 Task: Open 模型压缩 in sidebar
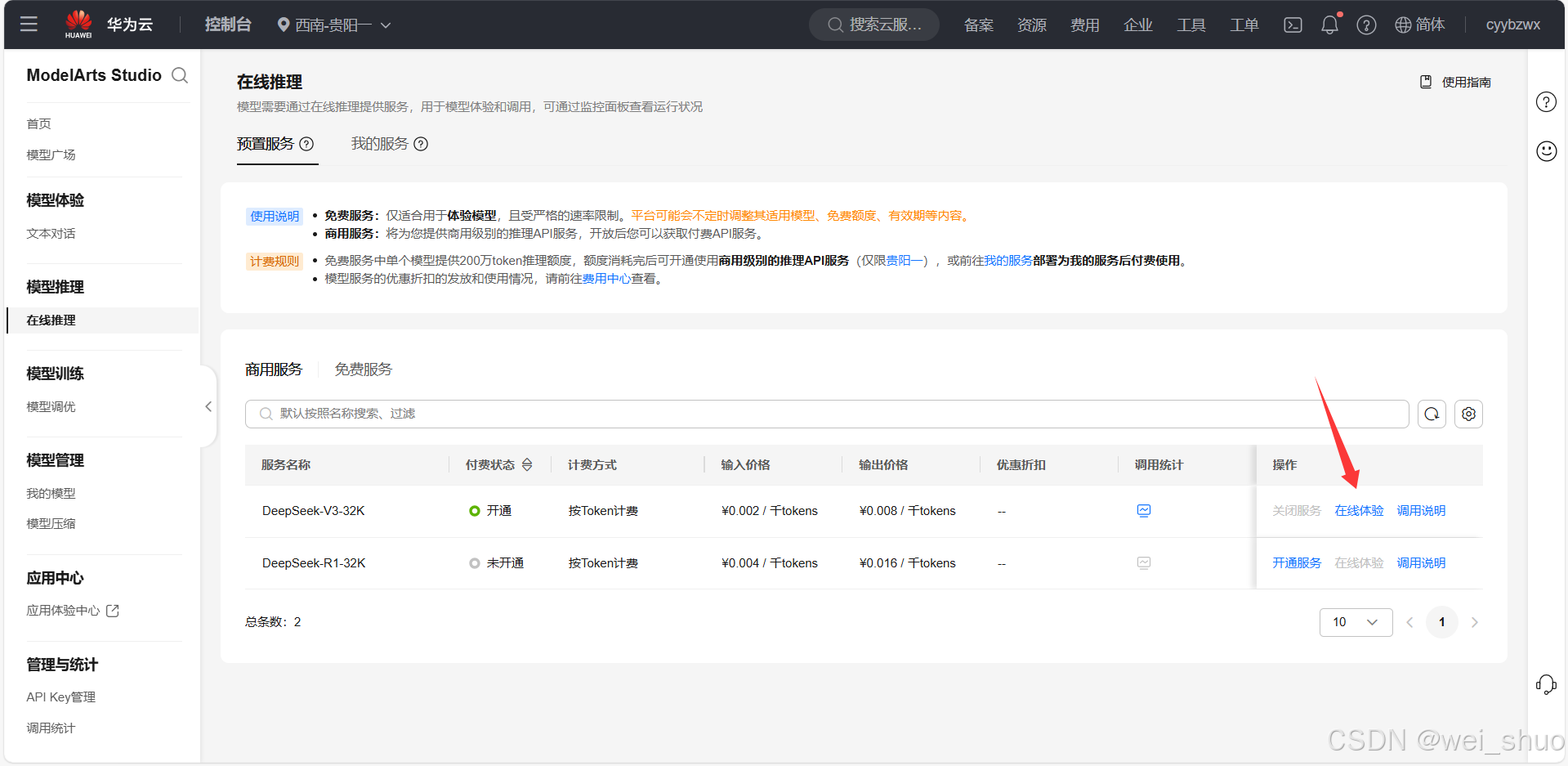(51, 524)
